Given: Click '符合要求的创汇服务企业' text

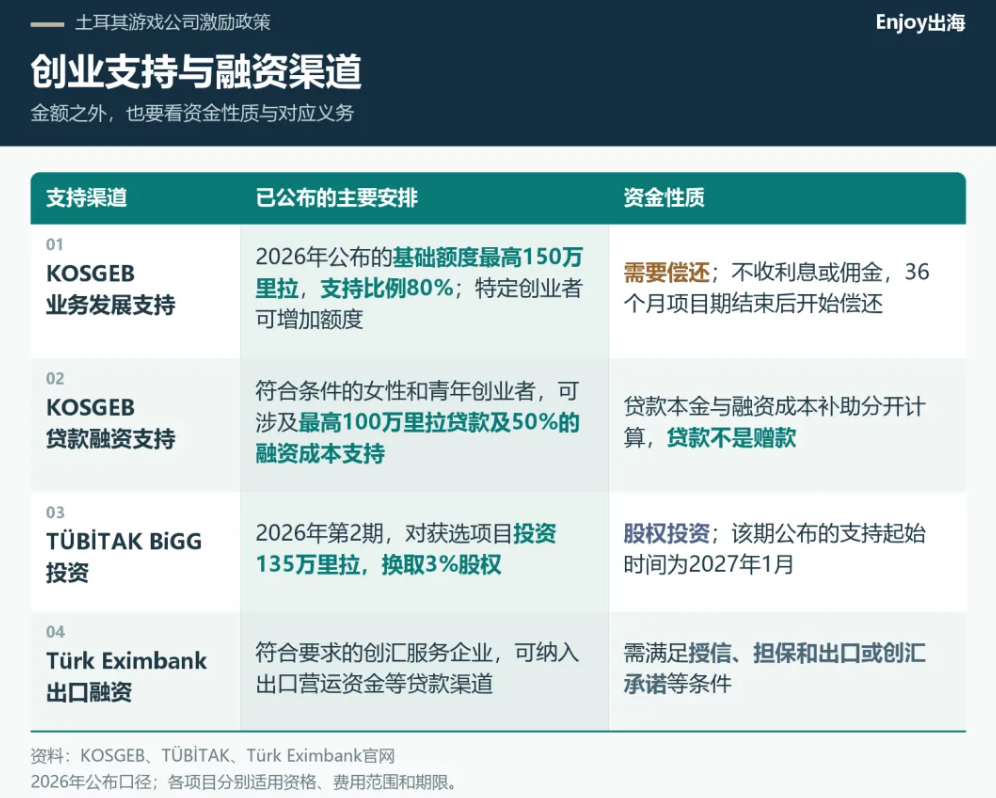Looking at the screenshot, I should click(x=374, y=653).
